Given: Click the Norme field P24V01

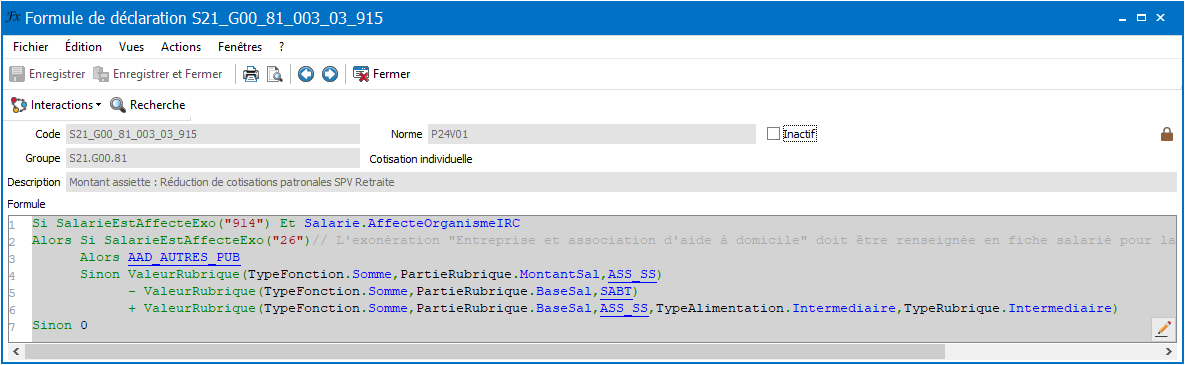Looking at the screenshot, I should coord(592,135).
